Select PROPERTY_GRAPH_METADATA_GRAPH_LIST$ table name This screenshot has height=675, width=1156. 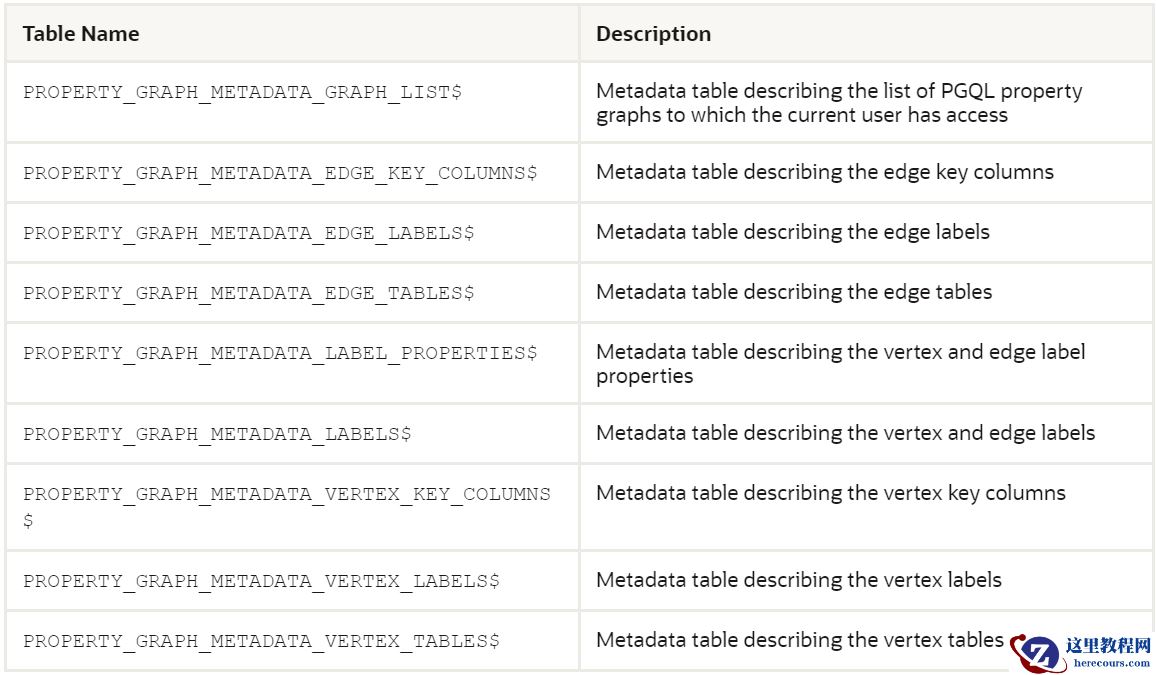[242, 92]
